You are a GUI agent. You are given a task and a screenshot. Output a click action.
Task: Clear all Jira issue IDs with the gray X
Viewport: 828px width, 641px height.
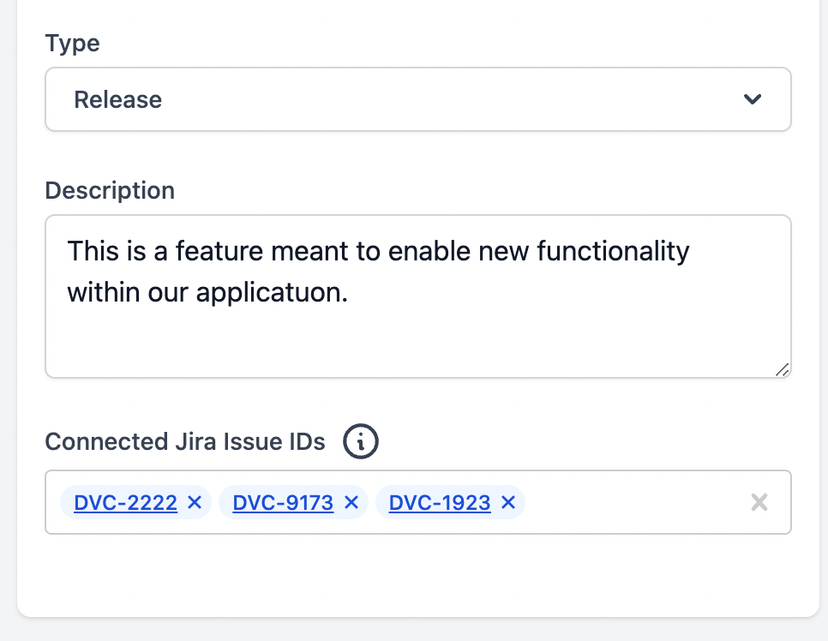pos(759,502)
